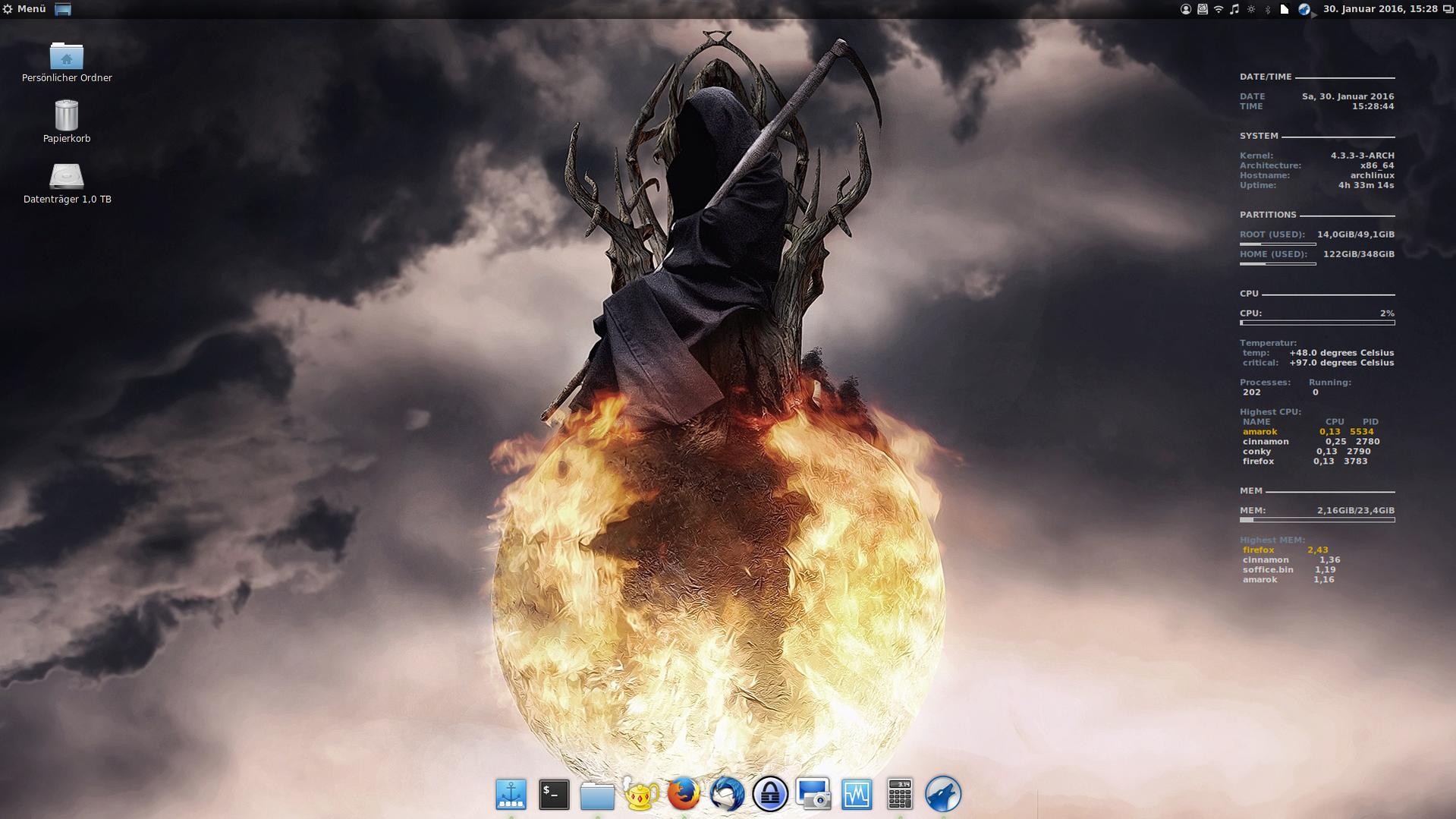1456x819 pixels.
Task: Open the Wi-Fi network applet
Action: coord(1219,9)
